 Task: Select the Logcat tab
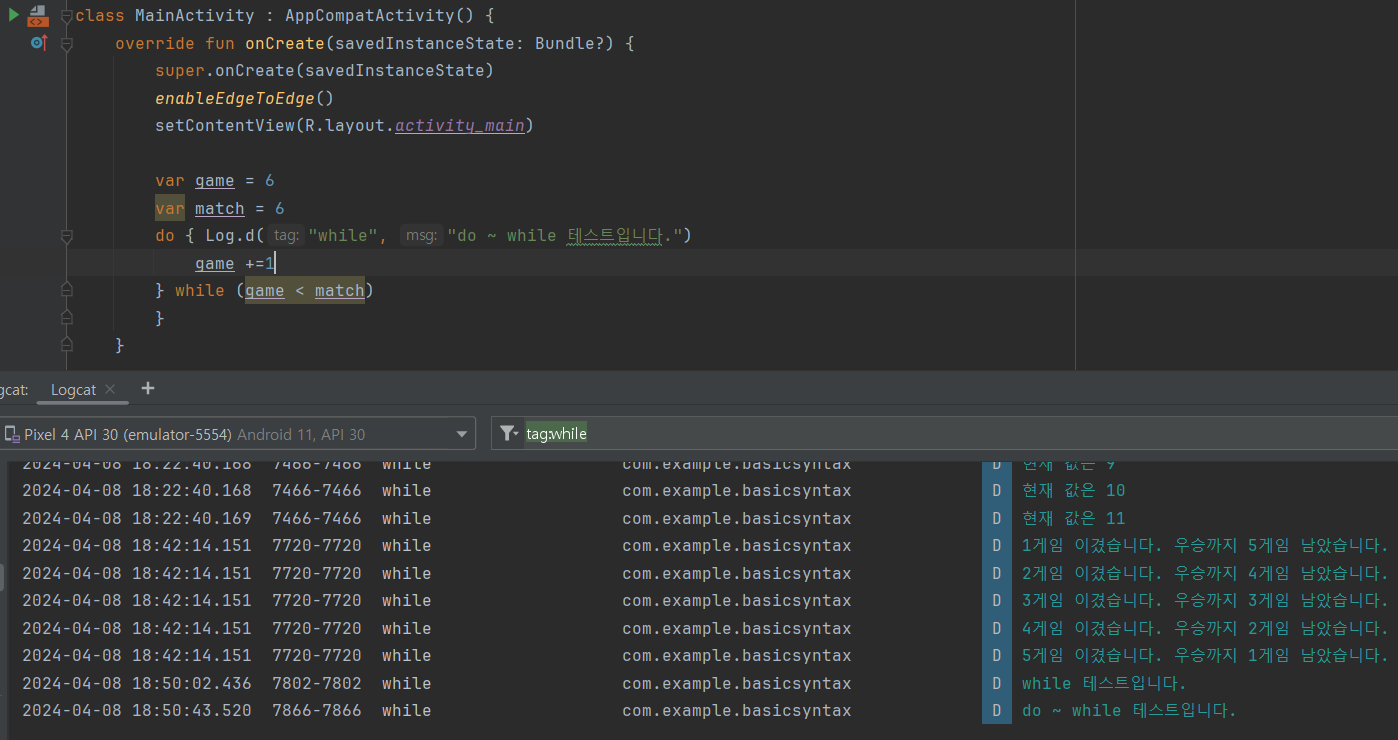(74, 389)
